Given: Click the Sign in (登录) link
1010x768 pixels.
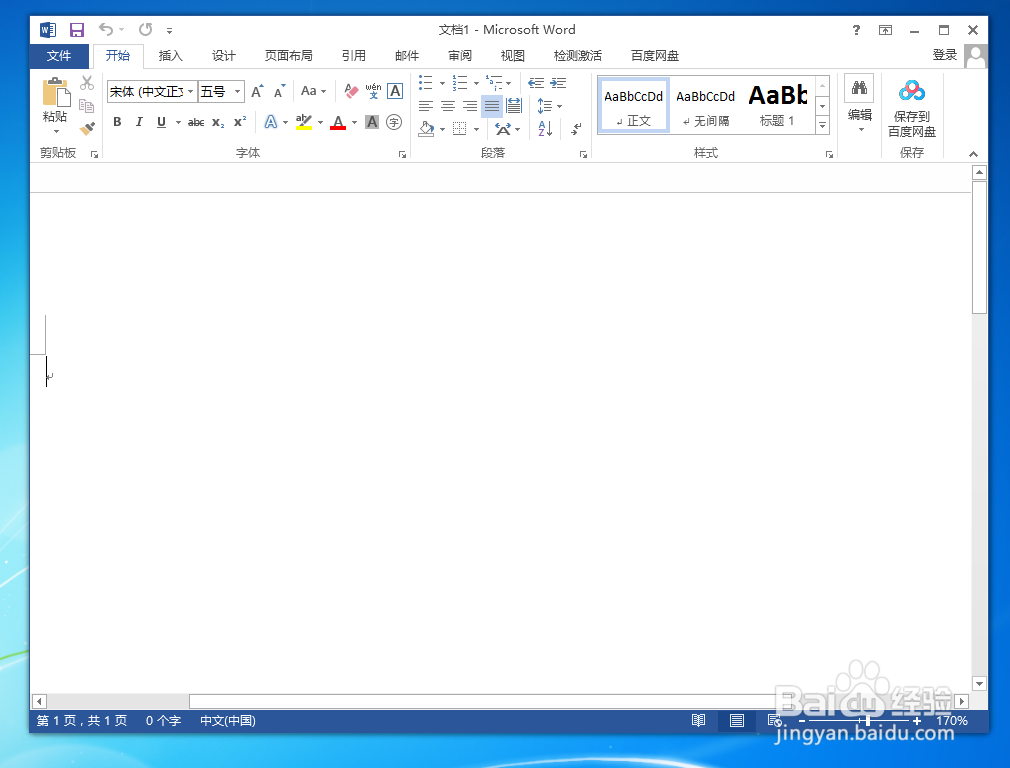Looking at the screenshot, I should click(945, 55).
